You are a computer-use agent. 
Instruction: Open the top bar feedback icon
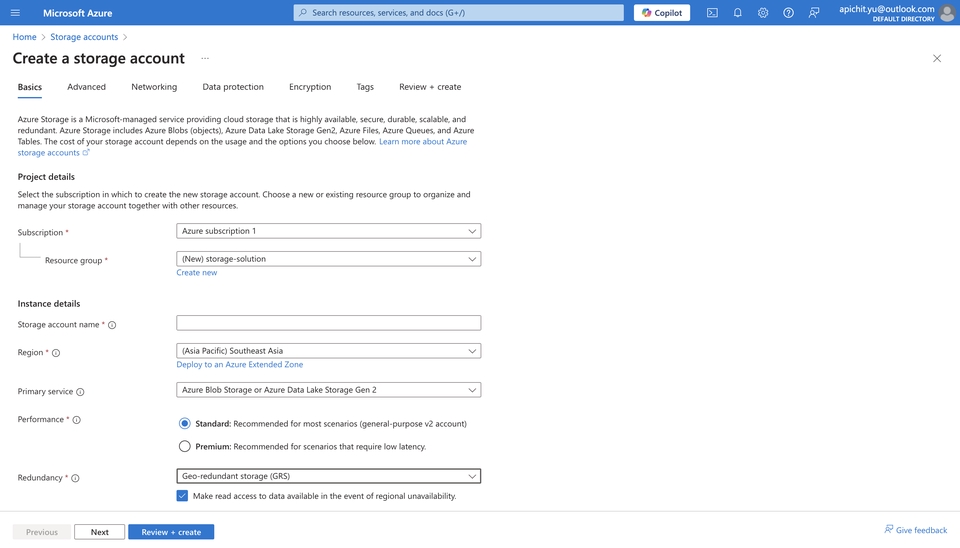[x=814, y=12]
